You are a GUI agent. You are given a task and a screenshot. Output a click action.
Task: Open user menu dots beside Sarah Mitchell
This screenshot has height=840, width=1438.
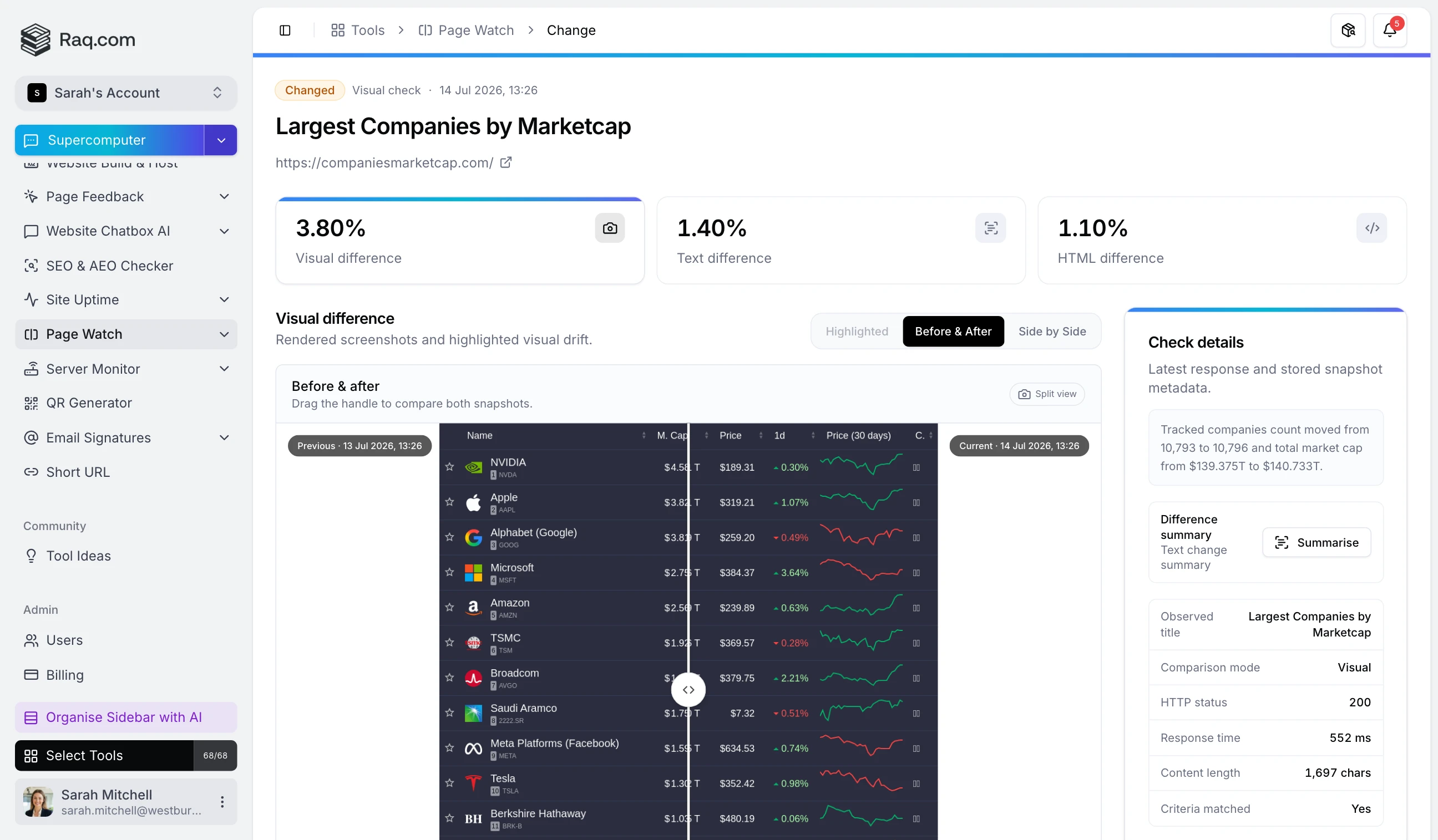pos(222,802)
